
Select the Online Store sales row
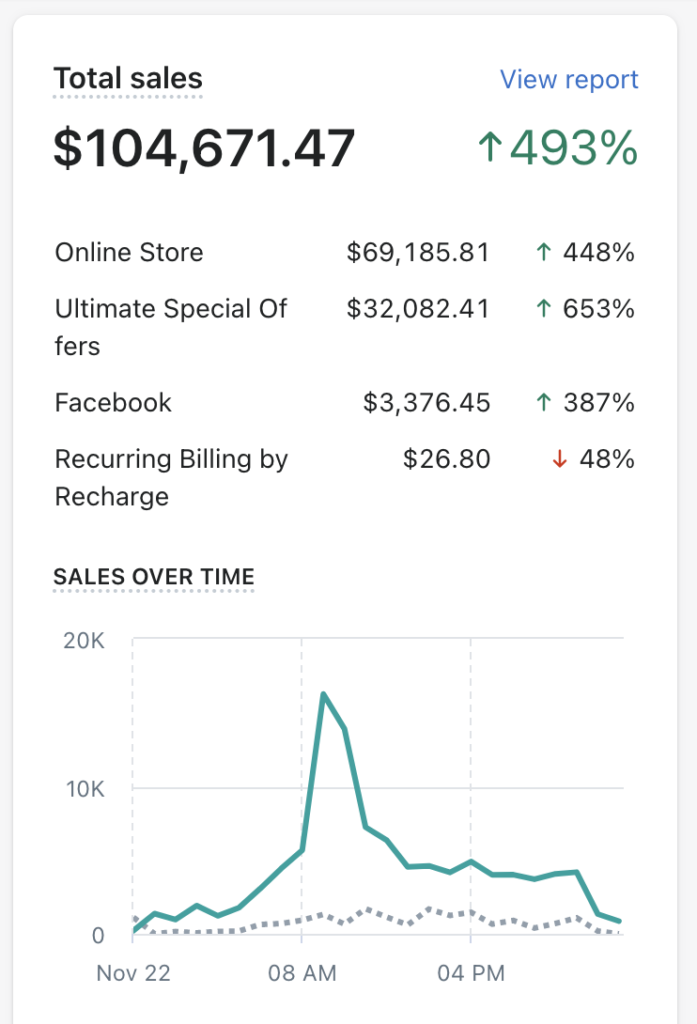click(344, 252)
